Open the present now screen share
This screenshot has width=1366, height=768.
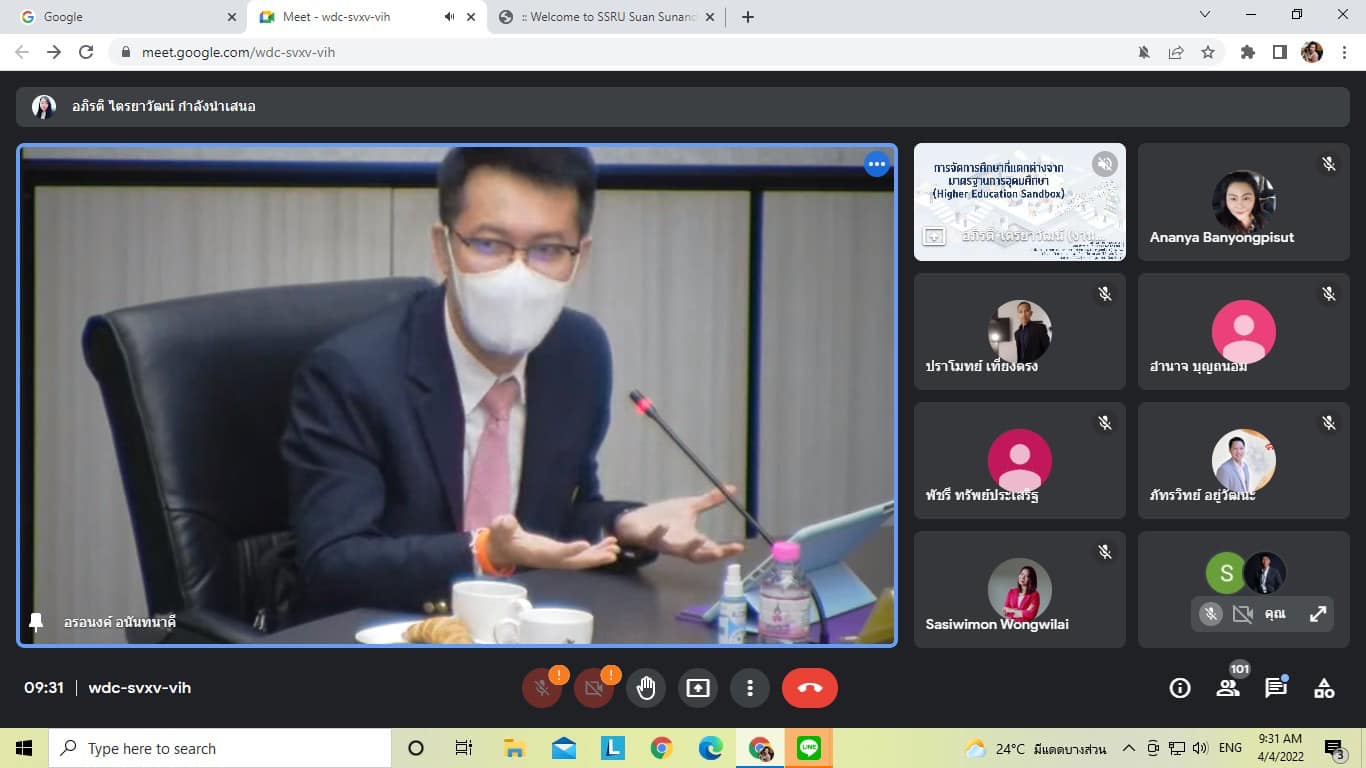697,688
